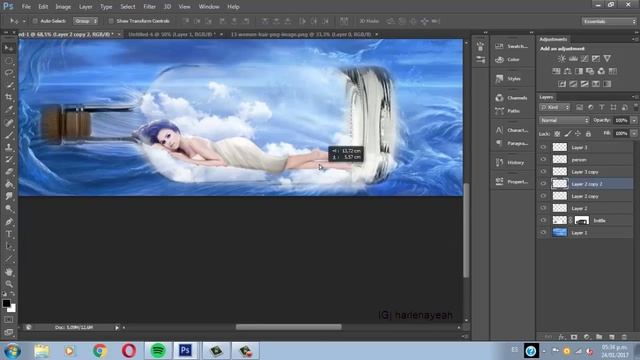Select the Type tool
Image resolution: width=640 pixels, height=360 pixels.
pos(9,234)
